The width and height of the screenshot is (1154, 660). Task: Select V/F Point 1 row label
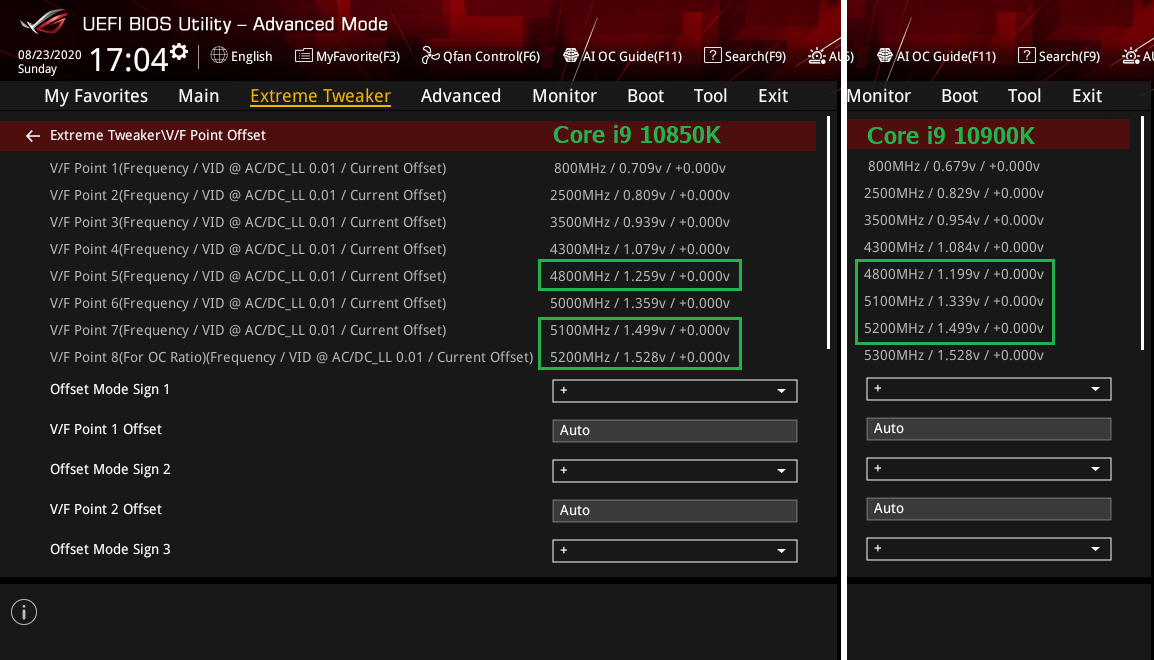tap(248, 168)
